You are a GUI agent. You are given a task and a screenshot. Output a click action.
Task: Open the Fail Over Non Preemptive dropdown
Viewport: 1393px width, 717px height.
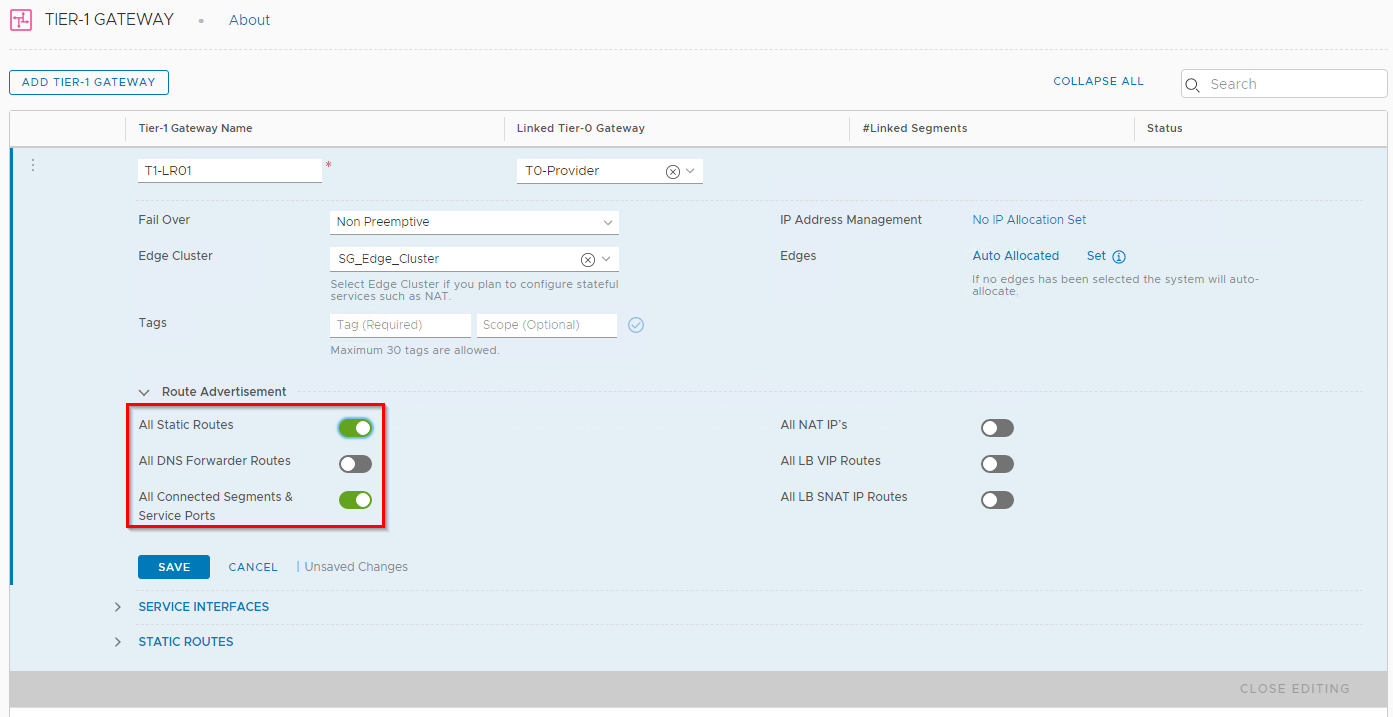[x=474, y=222]
